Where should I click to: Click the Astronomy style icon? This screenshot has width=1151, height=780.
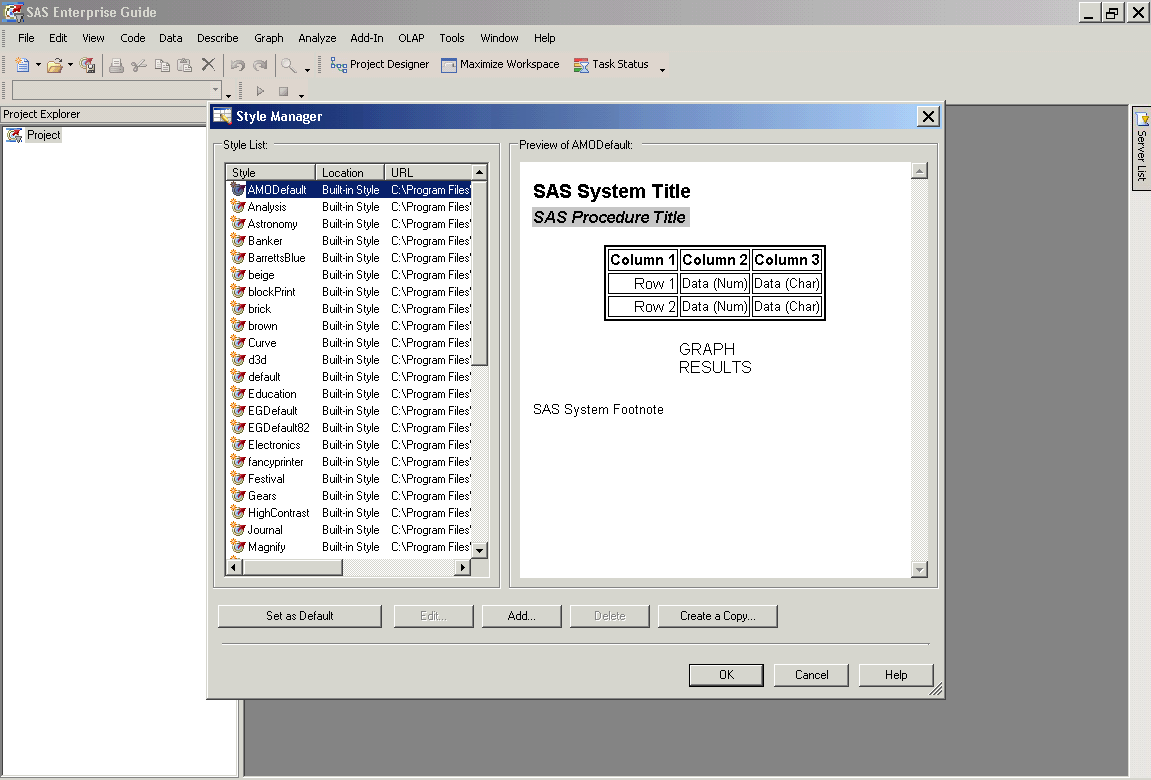click(x=238, y=224)
